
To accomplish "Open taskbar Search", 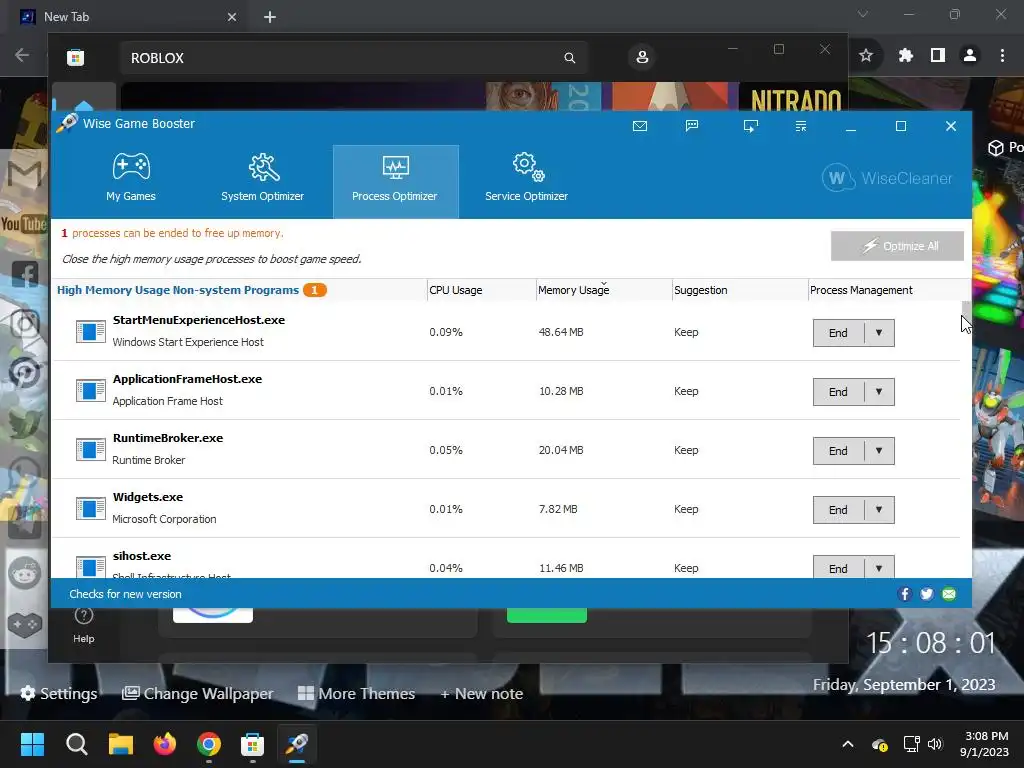I will tap(76, 744).
